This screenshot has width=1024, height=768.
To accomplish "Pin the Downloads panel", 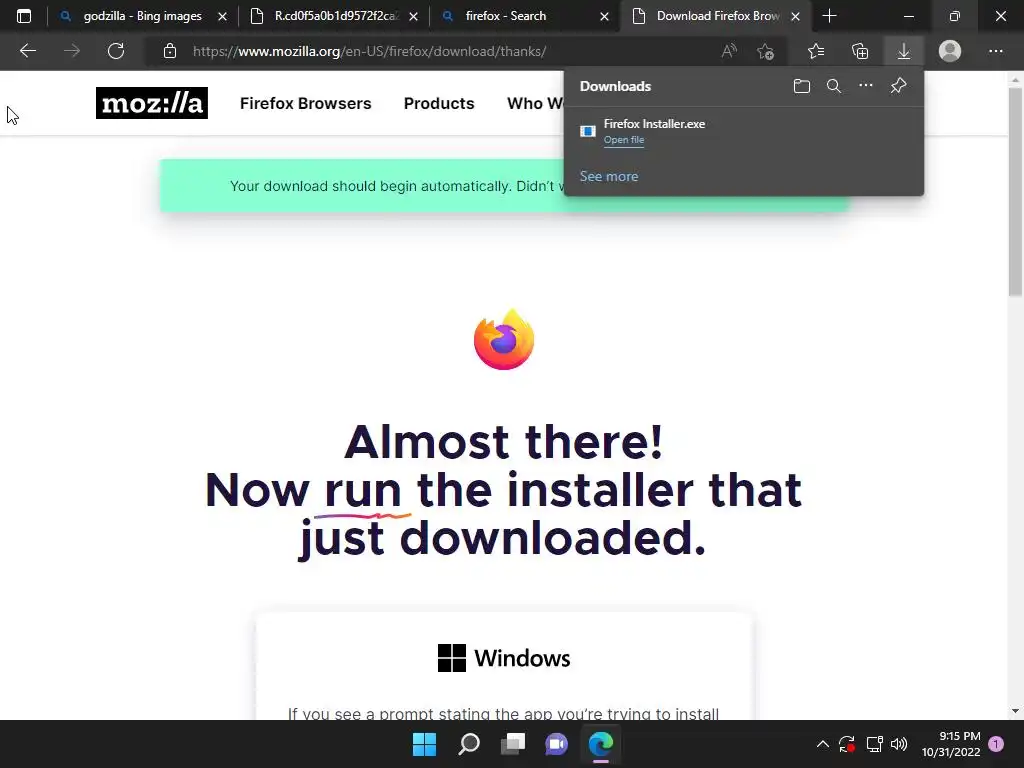I will (x=899, y=86).
